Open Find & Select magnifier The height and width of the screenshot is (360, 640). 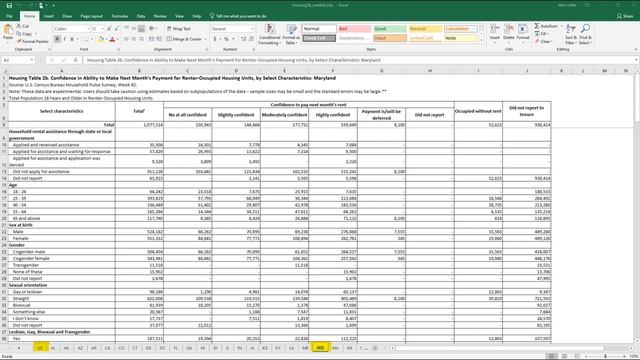[x=585, y=34]
